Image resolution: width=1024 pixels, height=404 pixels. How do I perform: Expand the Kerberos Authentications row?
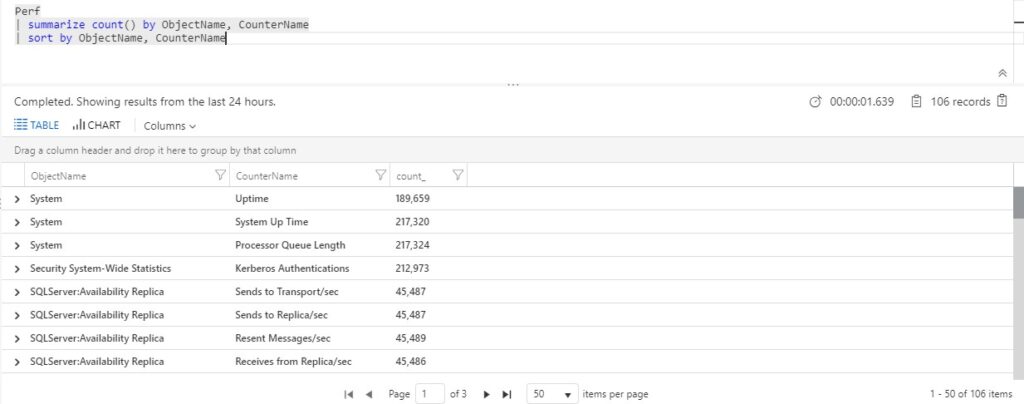[17, 269]
